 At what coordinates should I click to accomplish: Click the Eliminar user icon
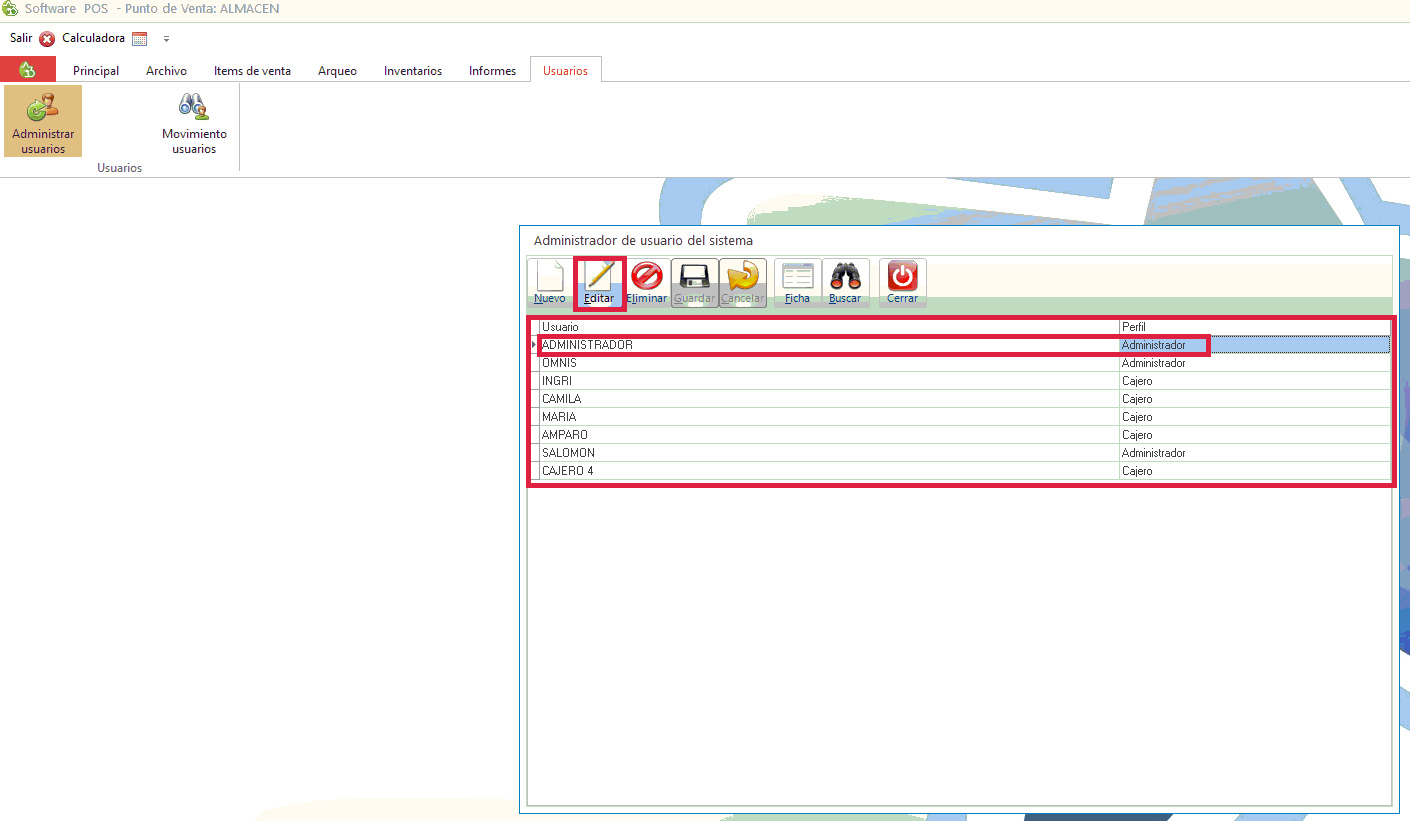point(647,283)
